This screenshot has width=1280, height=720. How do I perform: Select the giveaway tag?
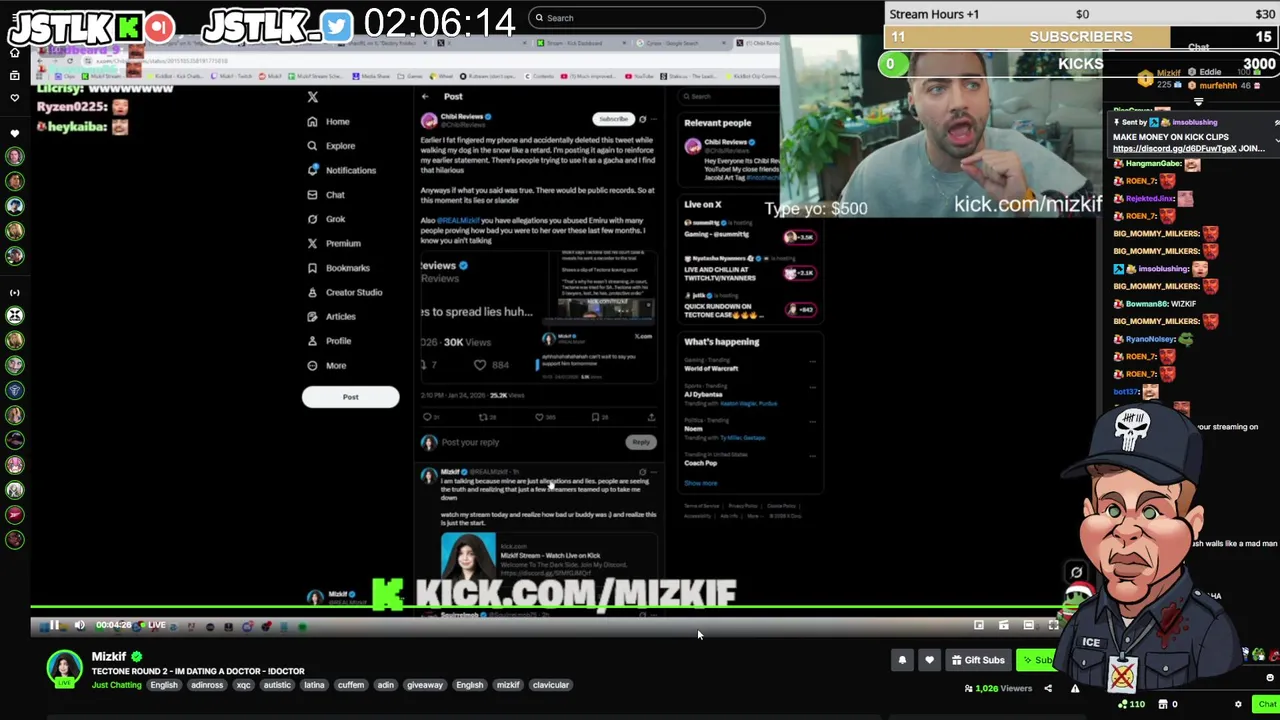(425, 685)
